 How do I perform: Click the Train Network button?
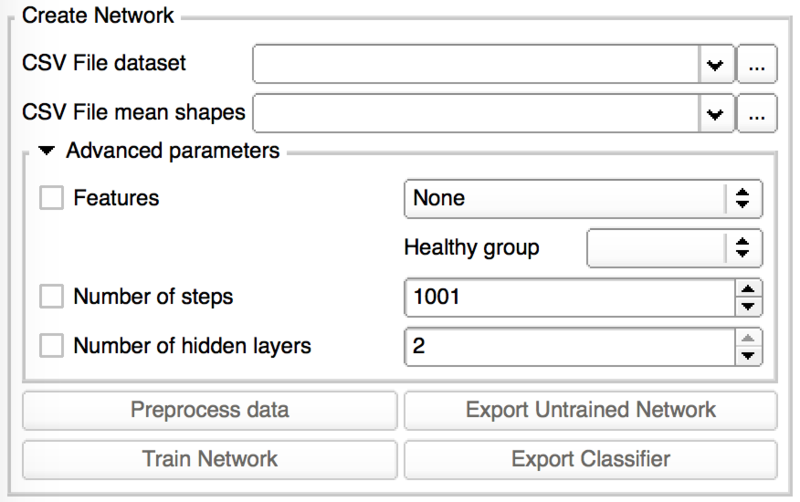[x=209, y=460]
